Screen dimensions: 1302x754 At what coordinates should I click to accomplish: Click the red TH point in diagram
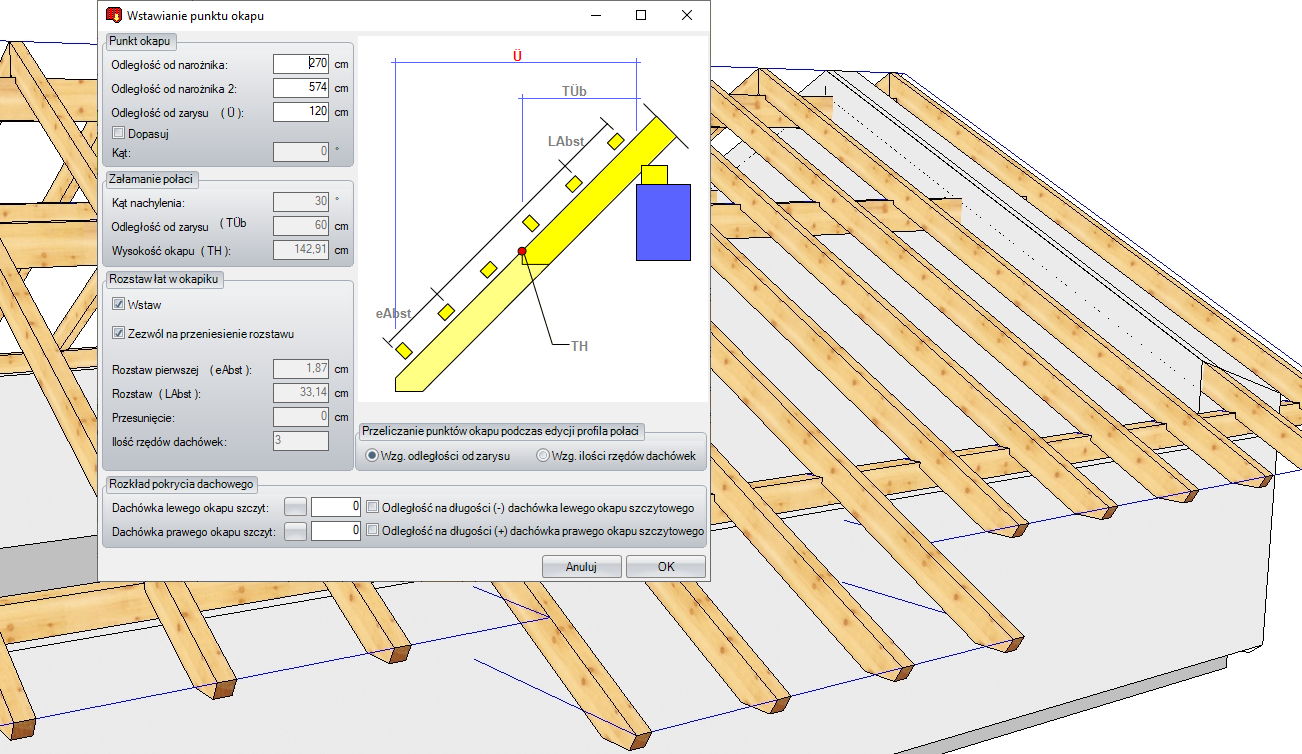[x=522, y=251]
